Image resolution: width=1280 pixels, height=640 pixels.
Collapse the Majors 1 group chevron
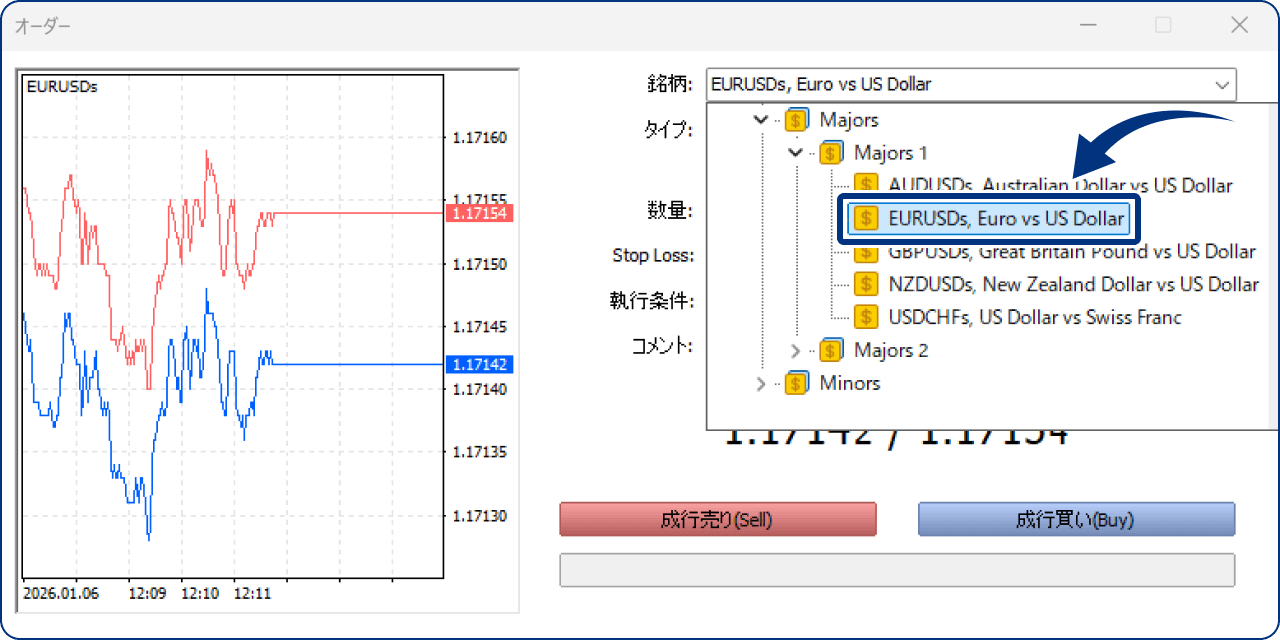point(795,153)
